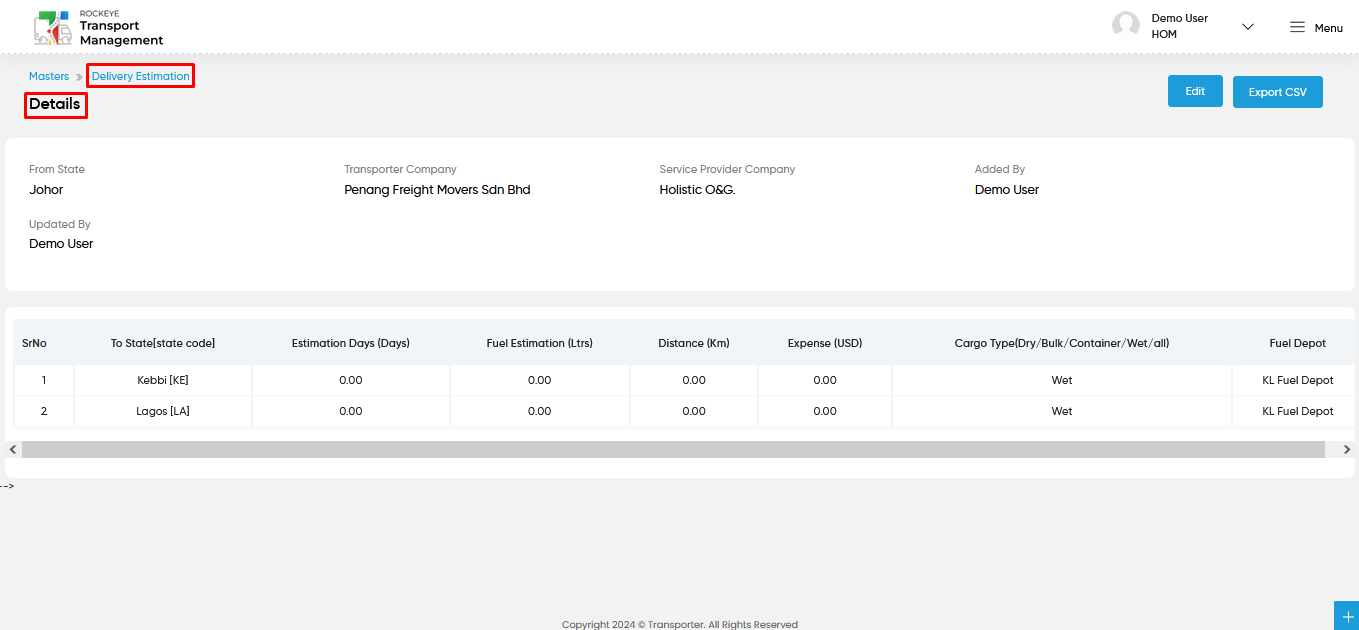Click Wet cargo type in Lagos row
This screenshot has height=630, width=1359.
[1062, 411]
